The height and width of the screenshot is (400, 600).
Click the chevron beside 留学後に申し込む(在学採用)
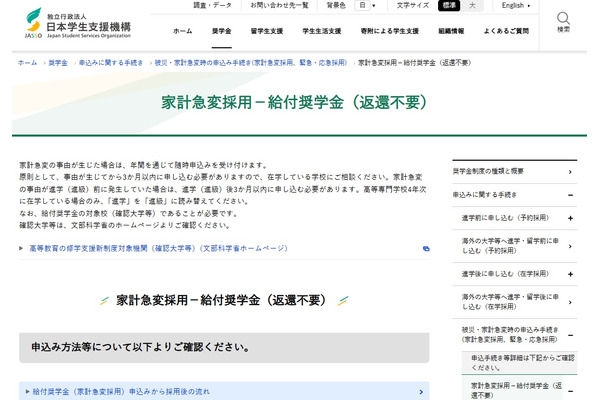(x=570, y=302)
